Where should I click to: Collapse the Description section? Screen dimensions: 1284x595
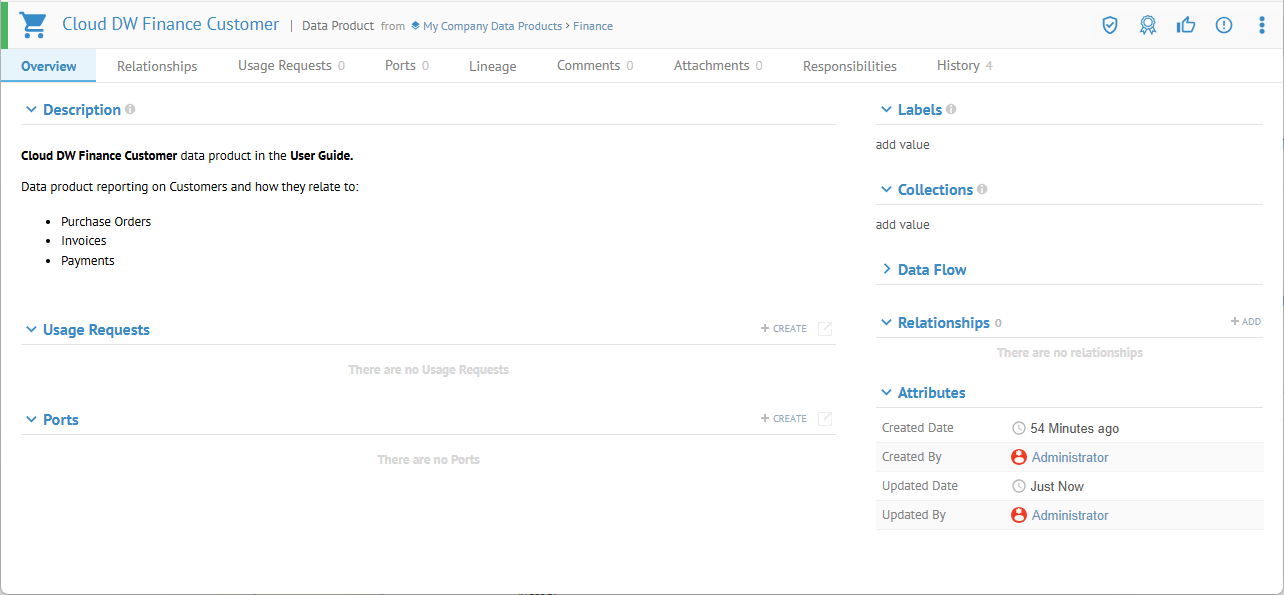click(x=31, y=110)
